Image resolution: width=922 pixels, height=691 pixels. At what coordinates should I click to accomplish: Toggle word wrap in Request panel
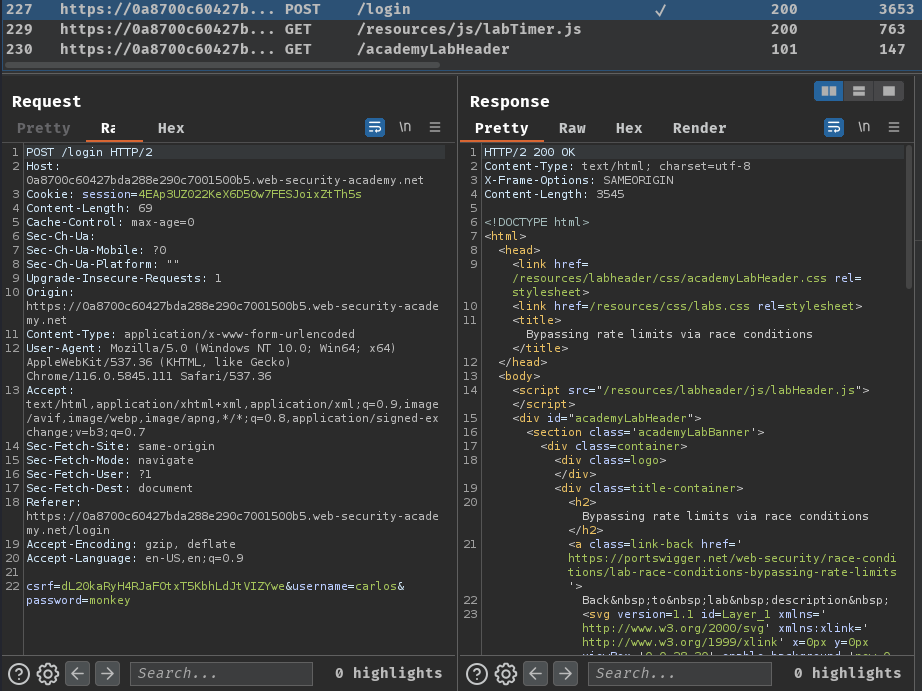[375, 127]
